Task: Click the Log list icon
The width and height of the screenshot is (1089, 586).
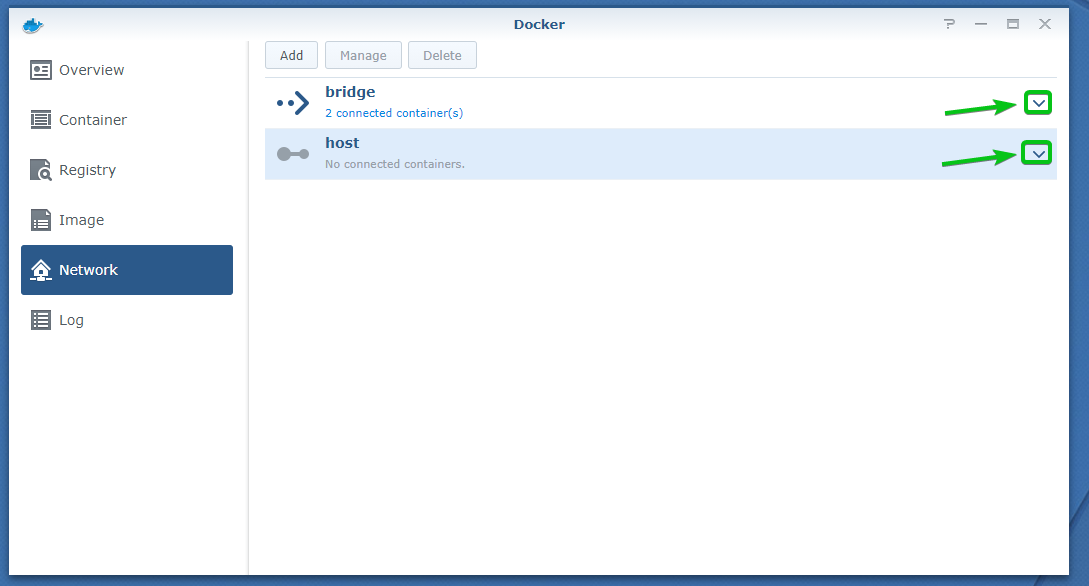Action: point(41,320)
